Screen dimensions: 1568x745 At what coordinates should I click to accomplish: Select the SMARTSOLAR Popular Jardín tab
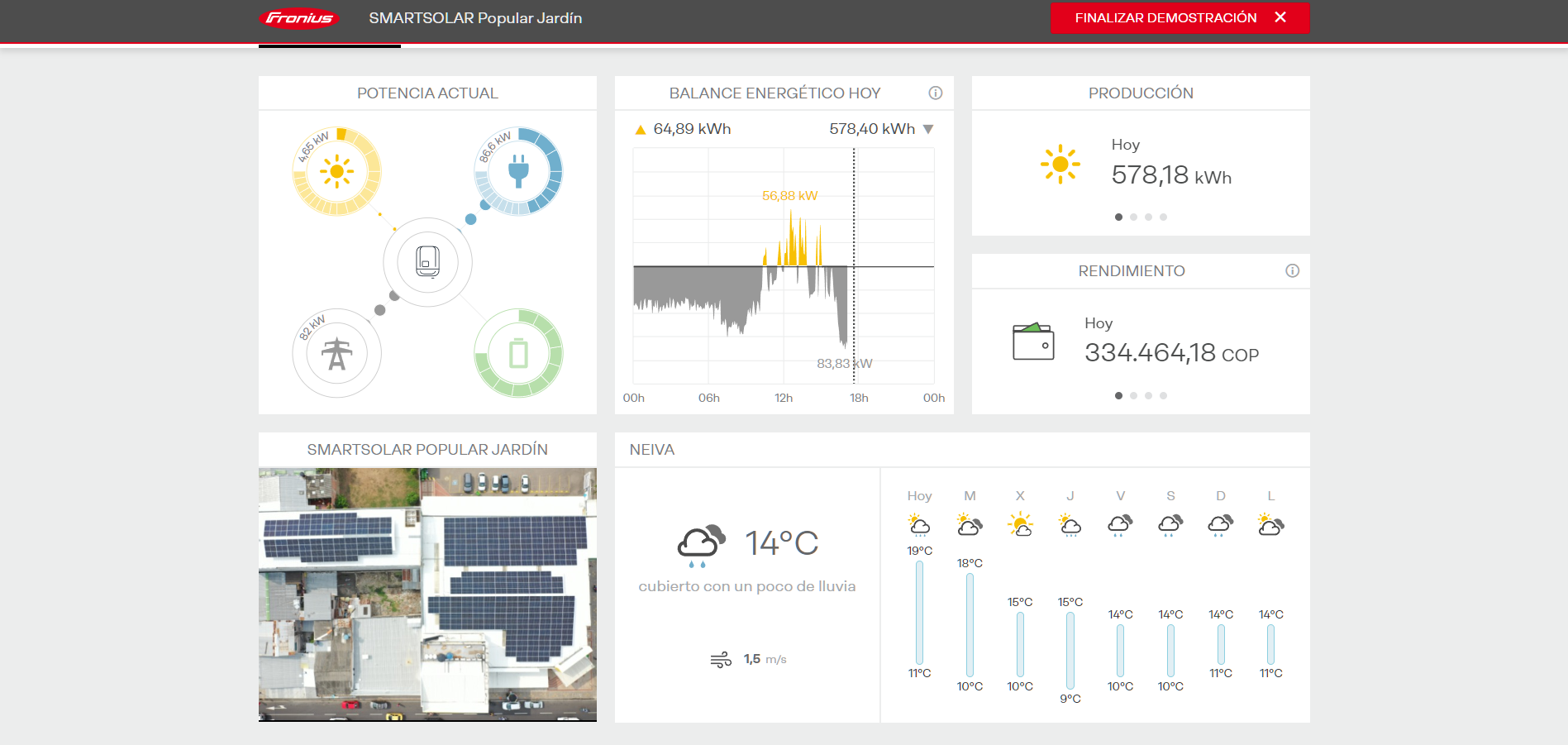tap(475, 18)
